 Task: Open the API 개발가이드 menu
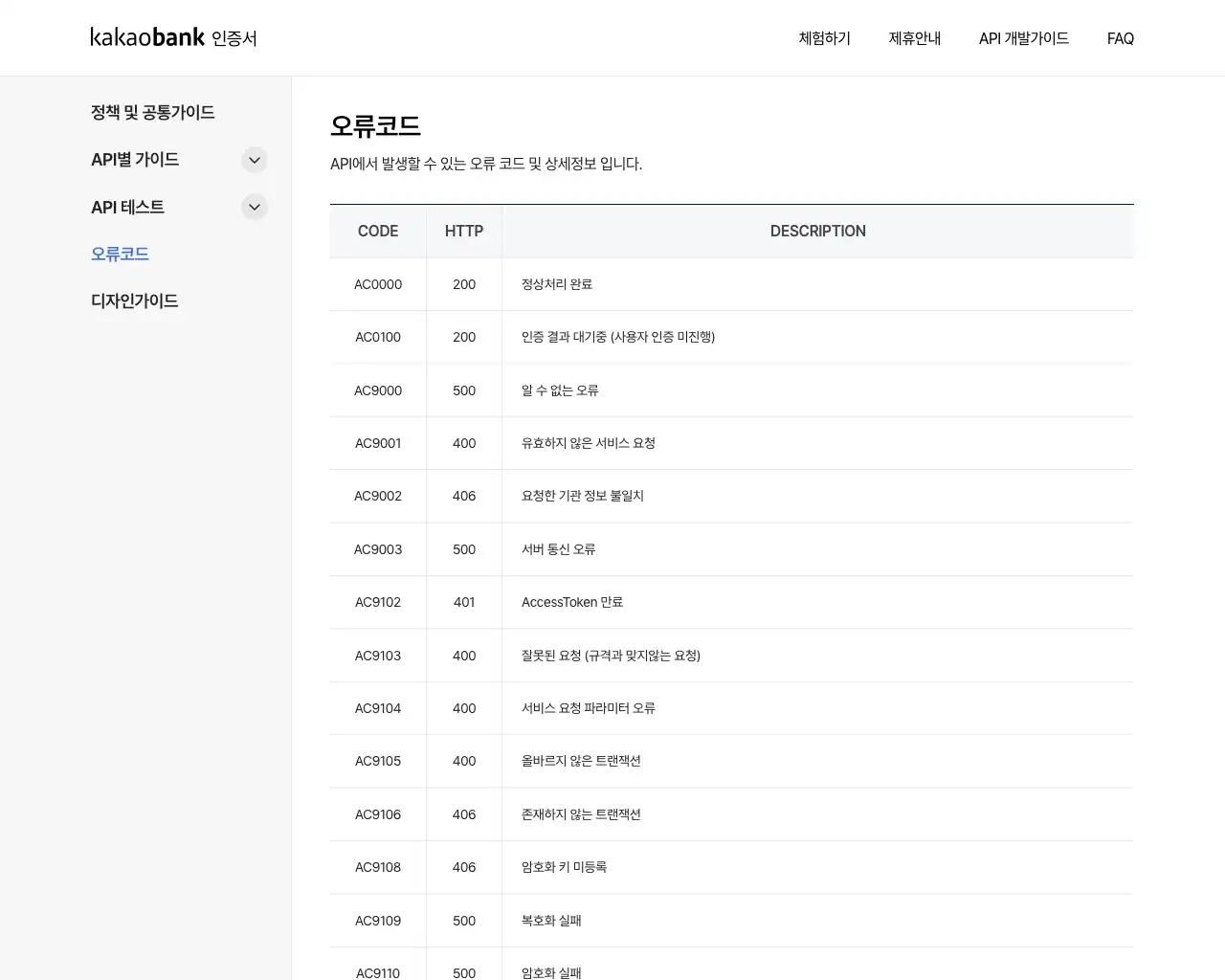1023,38
